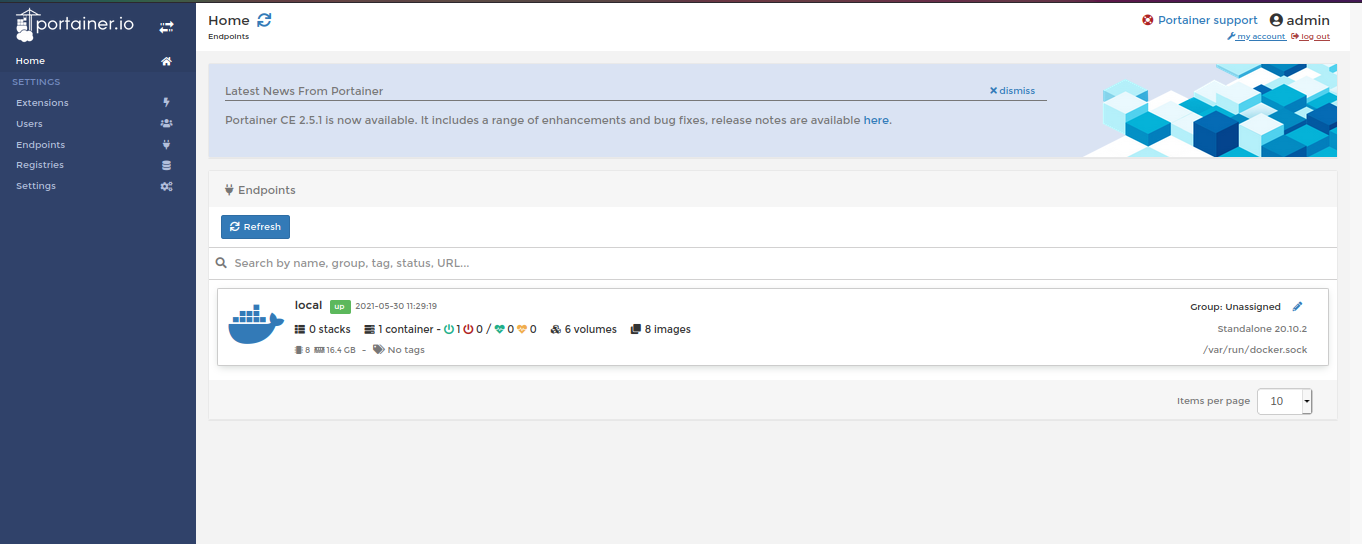Viewport: 1362px width, 544px height.
Task: Click the admin user avatar icon
Action: click(x=1276, y=20)
